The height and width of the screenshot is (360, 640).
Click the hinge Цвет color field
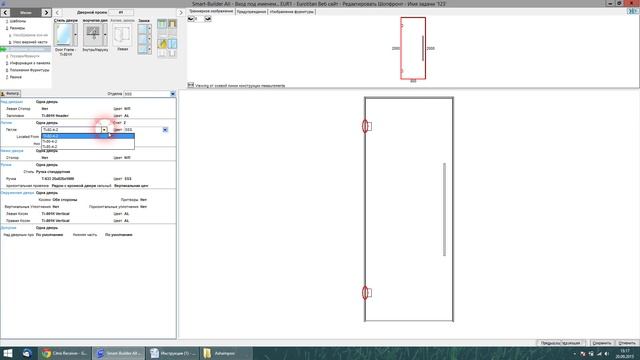coord(143,130)
